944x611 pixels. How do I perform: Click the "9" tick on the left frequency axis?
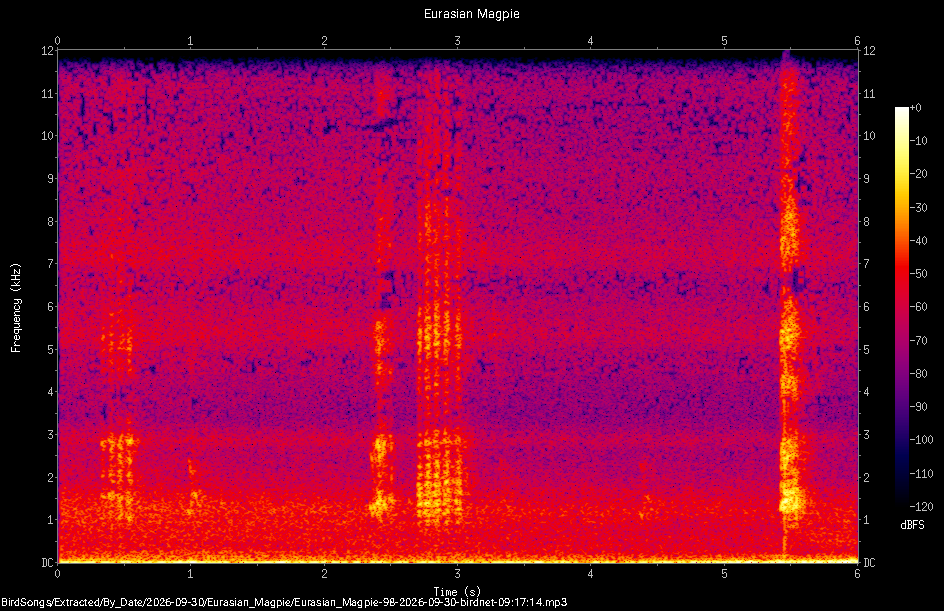50,179
